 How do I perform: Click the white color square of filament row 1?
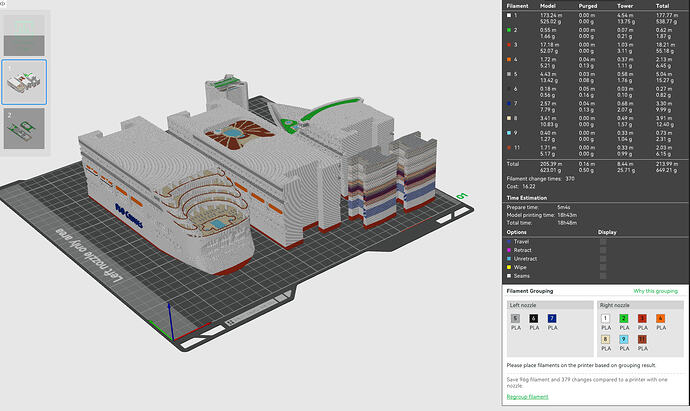tap(509, 15)
